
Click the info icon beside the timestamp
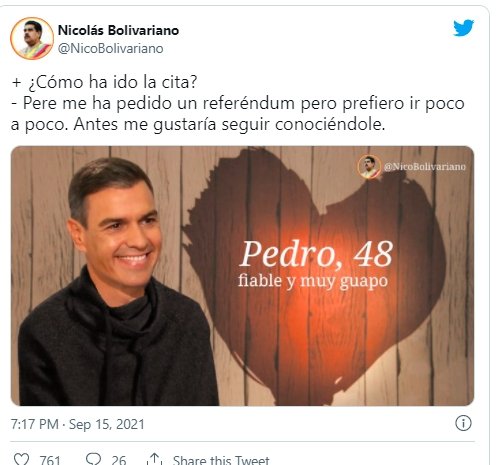463,423
